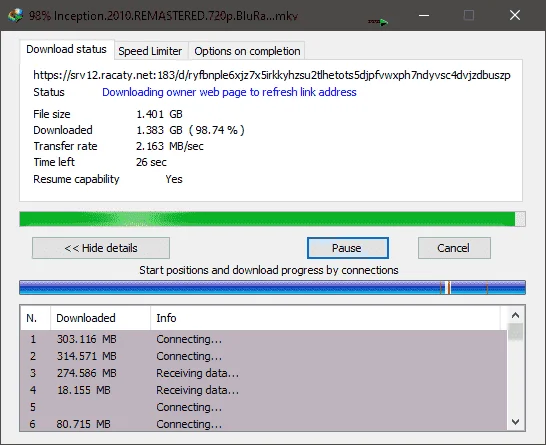Click the status text about refreshing link address
The width and height of the screenshot is (546, 445).
click(229, 92)
